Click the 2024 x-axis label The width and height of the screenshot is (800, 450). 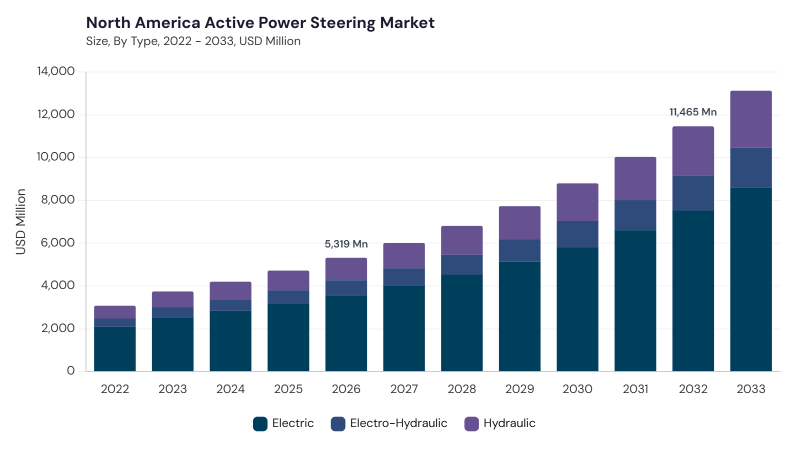click(x=231, y=389)
